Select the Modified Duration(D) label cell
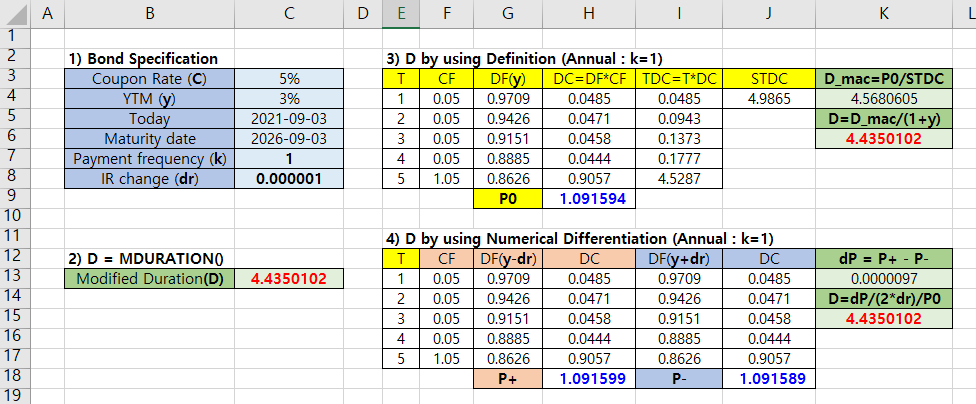The width and height of the screenshot is (976, 404). tap(149, 278)
